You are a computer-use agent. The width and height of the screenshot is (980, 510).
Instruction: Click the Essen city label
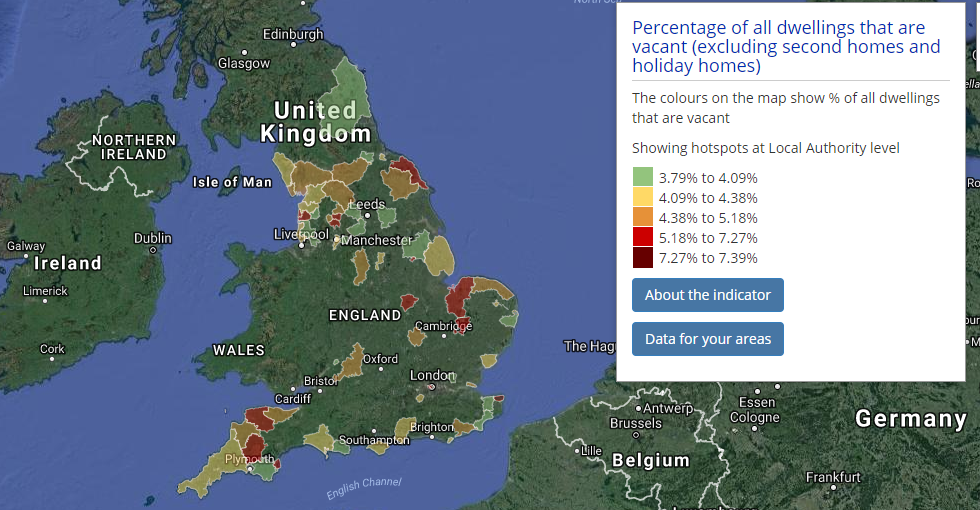(x=757, y=402)
